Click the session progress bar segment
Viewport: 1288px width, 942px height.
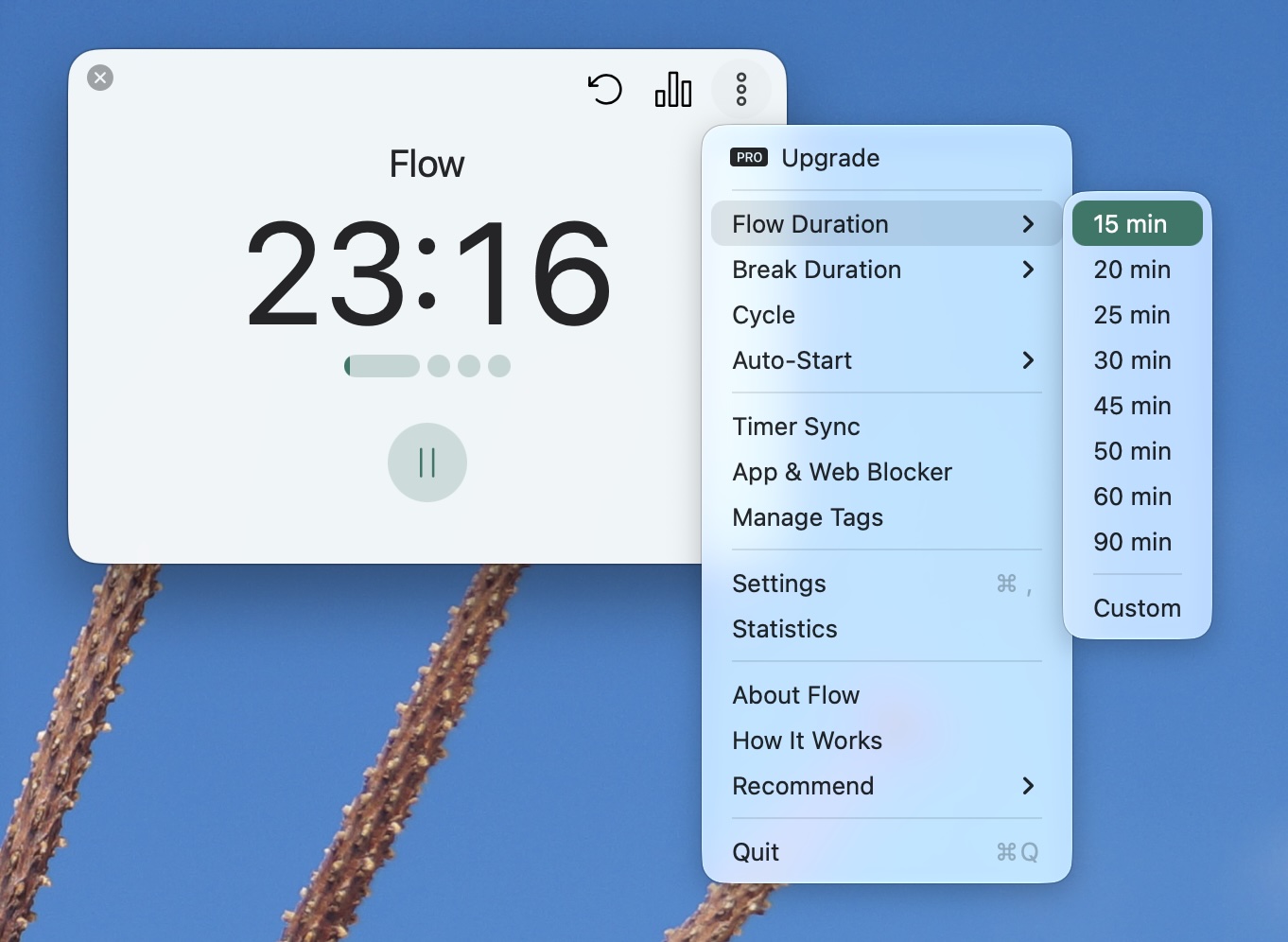pyautogui.click(x=382, y=366)
